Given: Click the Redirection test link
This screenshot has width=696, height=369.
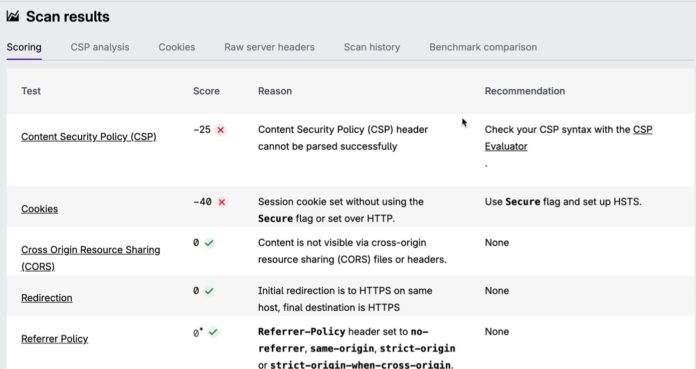Looking at the screenshot, I should [47, 298].
